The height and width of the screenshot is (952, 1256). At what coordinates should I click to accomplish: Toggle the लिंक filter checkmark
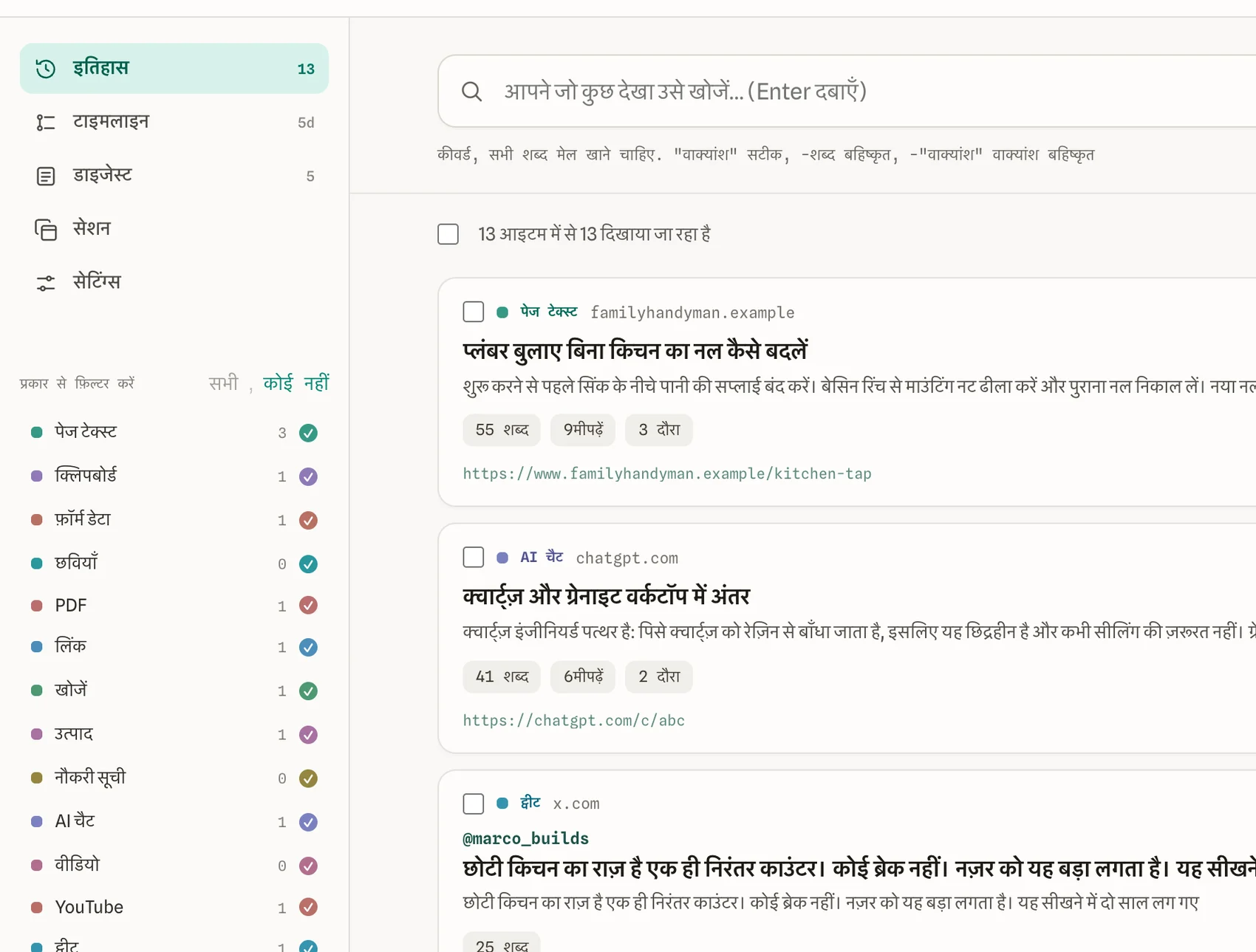coord(308,647)
